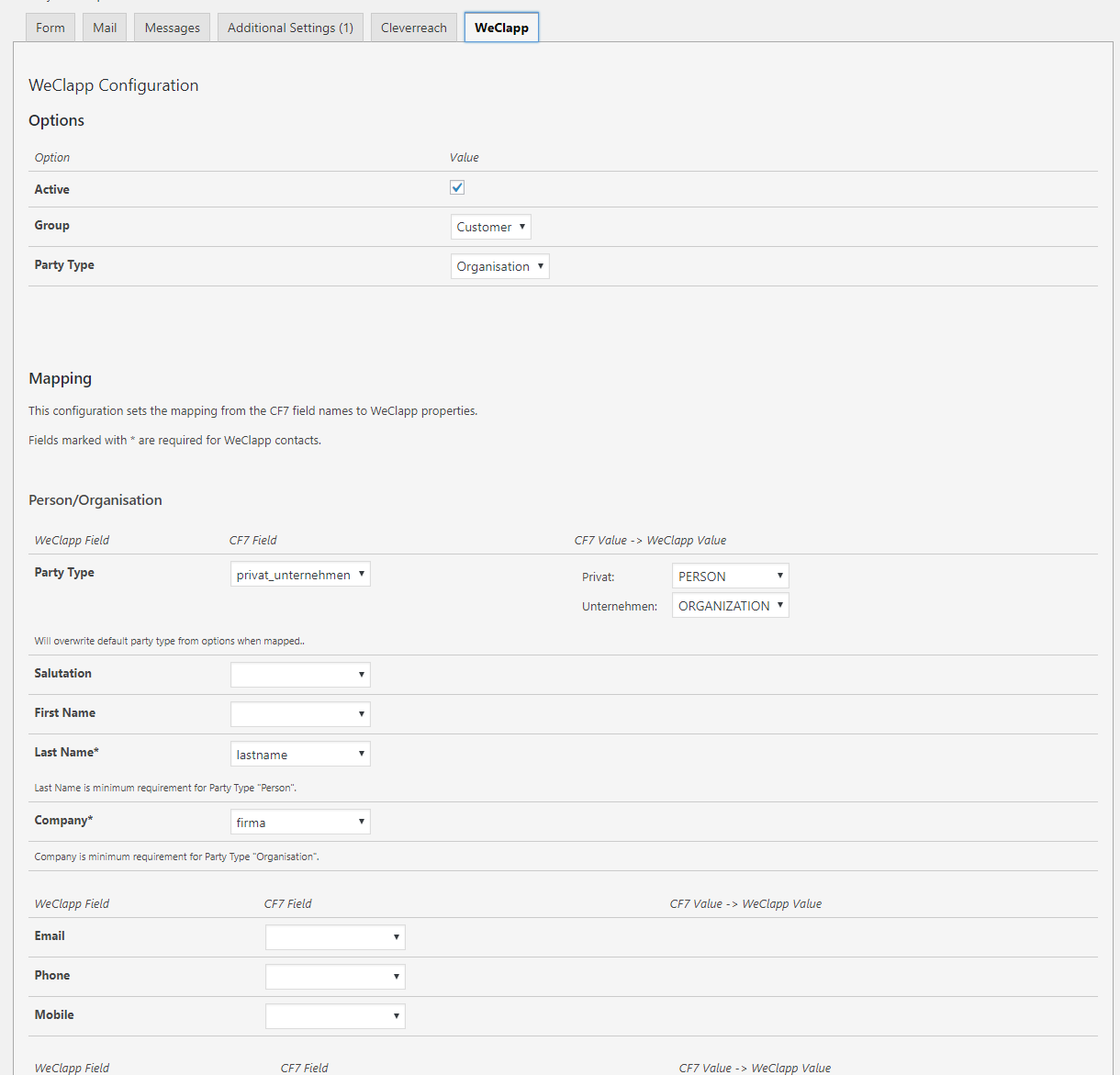The width and height of the screenshot is (1120, 1075).
Task: Click the WeClapp Configuration heading
Action: (114, 85)
